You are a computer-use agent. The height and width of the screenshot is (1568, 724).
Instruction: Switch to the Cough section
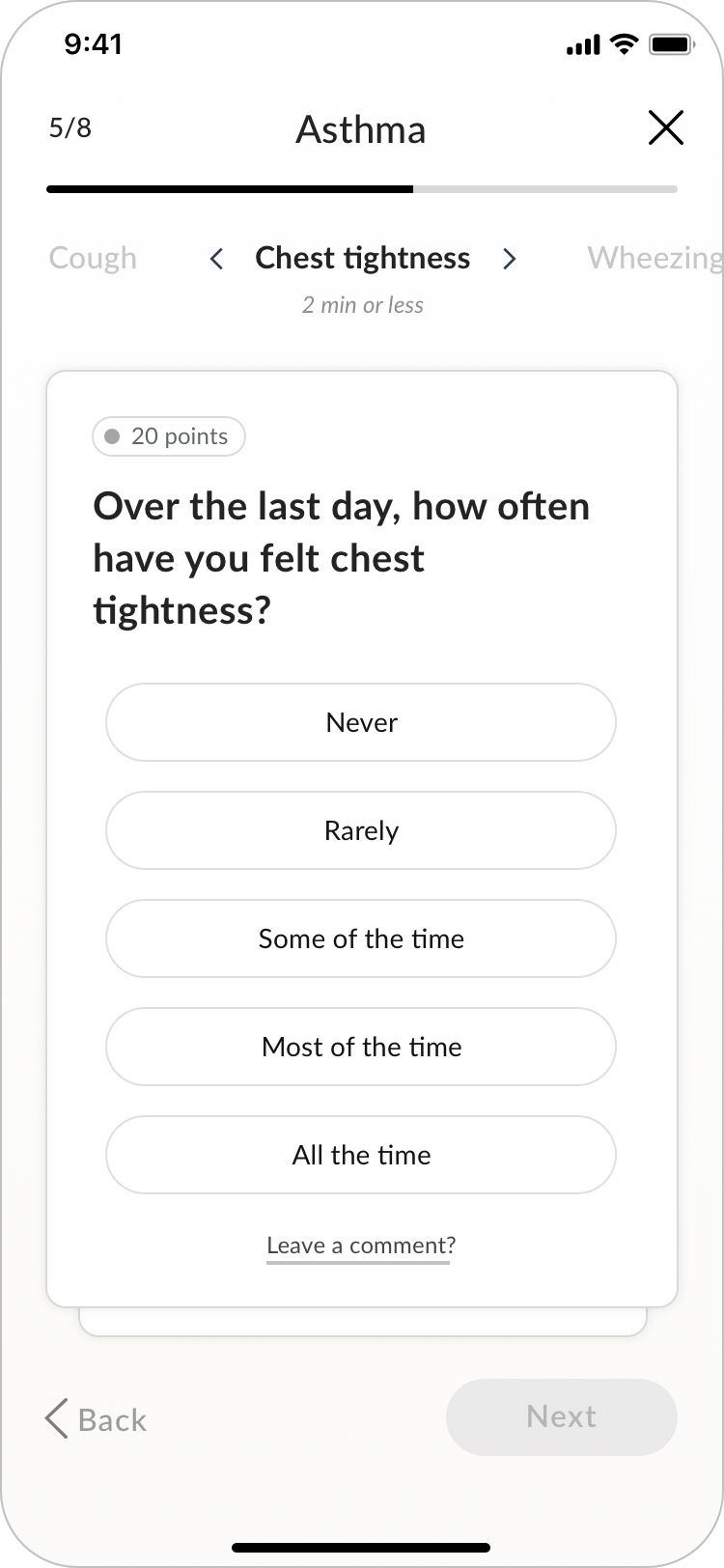tap(93, 258)
